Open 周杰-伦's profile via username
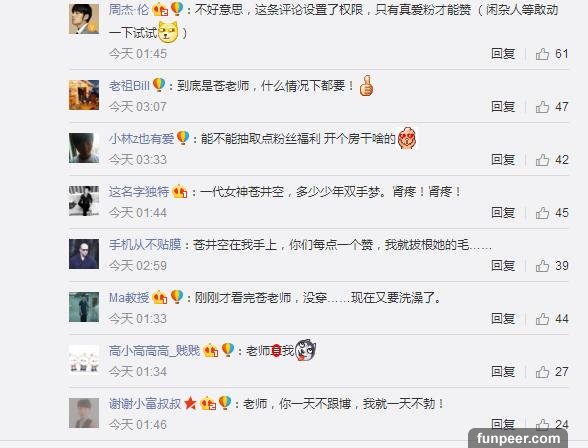This screenshot has width=588, height=448. pos(129,9)
